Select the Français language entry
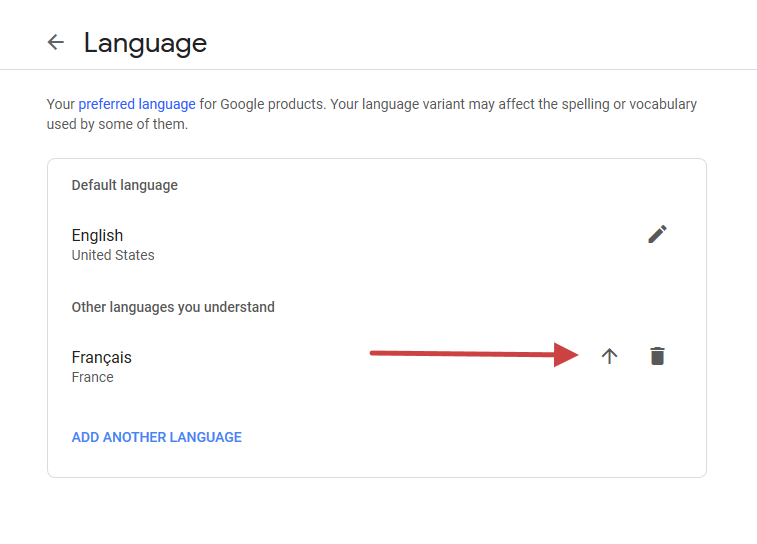The width and height of the screenshot is (757, 544). [x=101, y=358]
